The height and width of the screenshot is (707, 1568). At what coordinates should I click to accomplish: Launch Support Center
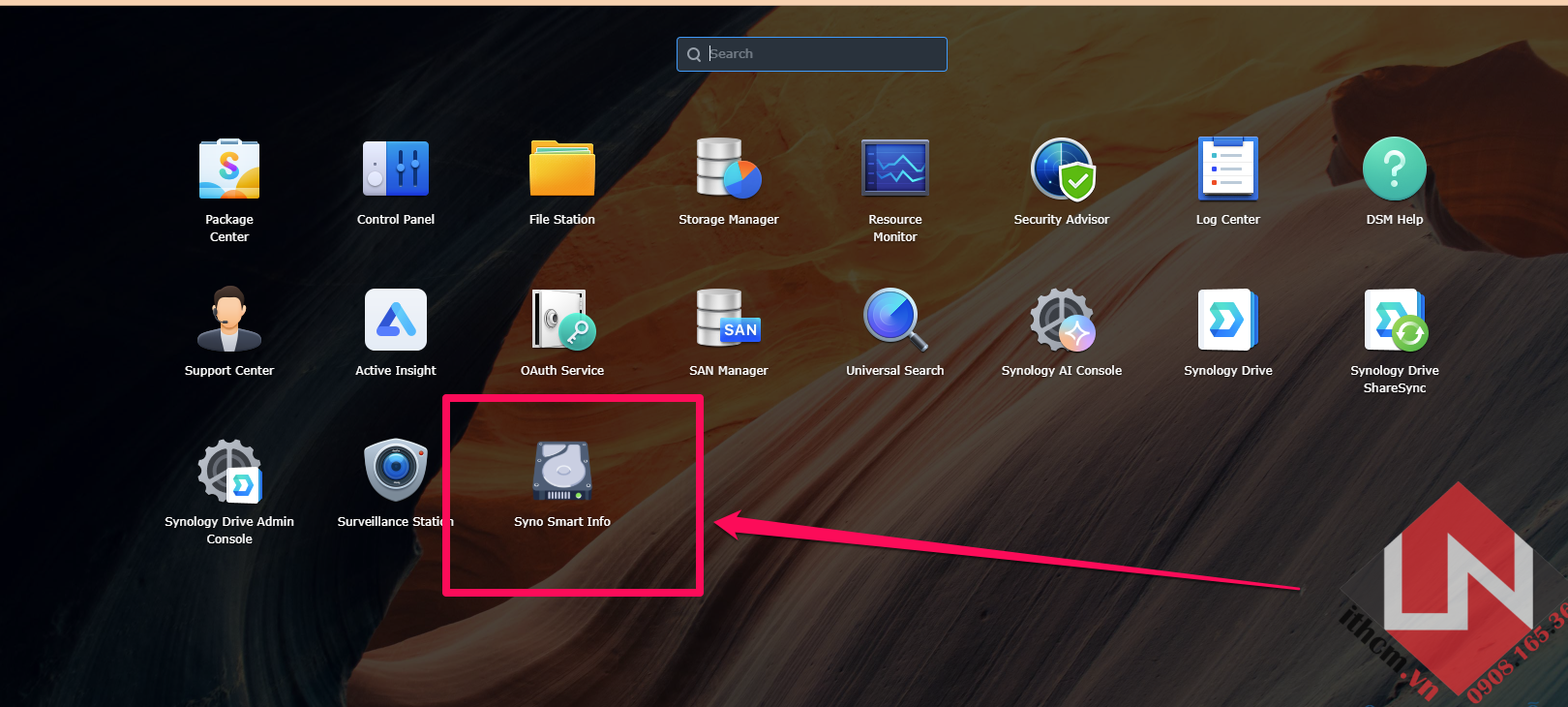[x=229, y=320]
